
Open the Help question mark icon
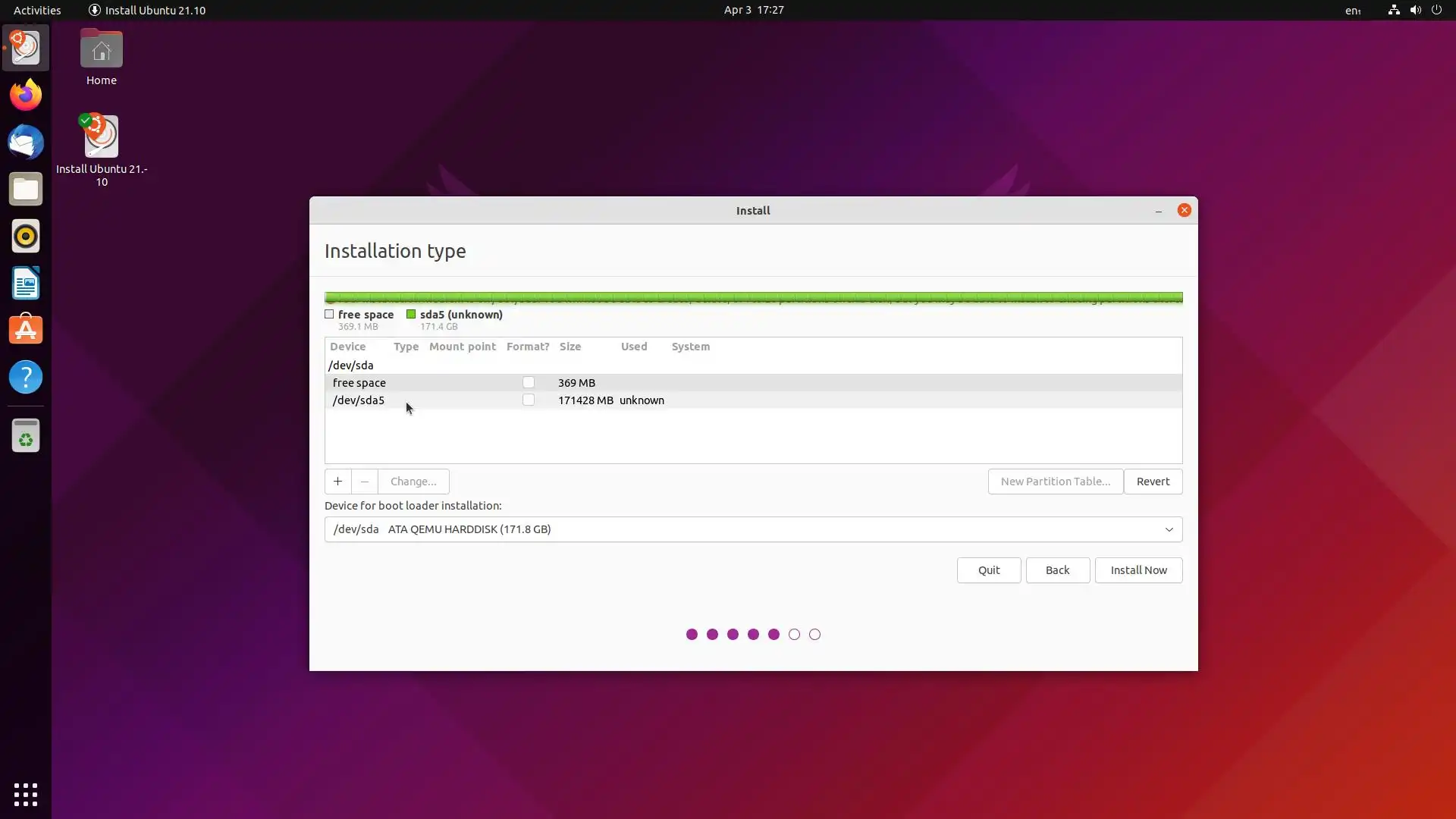click(26, 378)
